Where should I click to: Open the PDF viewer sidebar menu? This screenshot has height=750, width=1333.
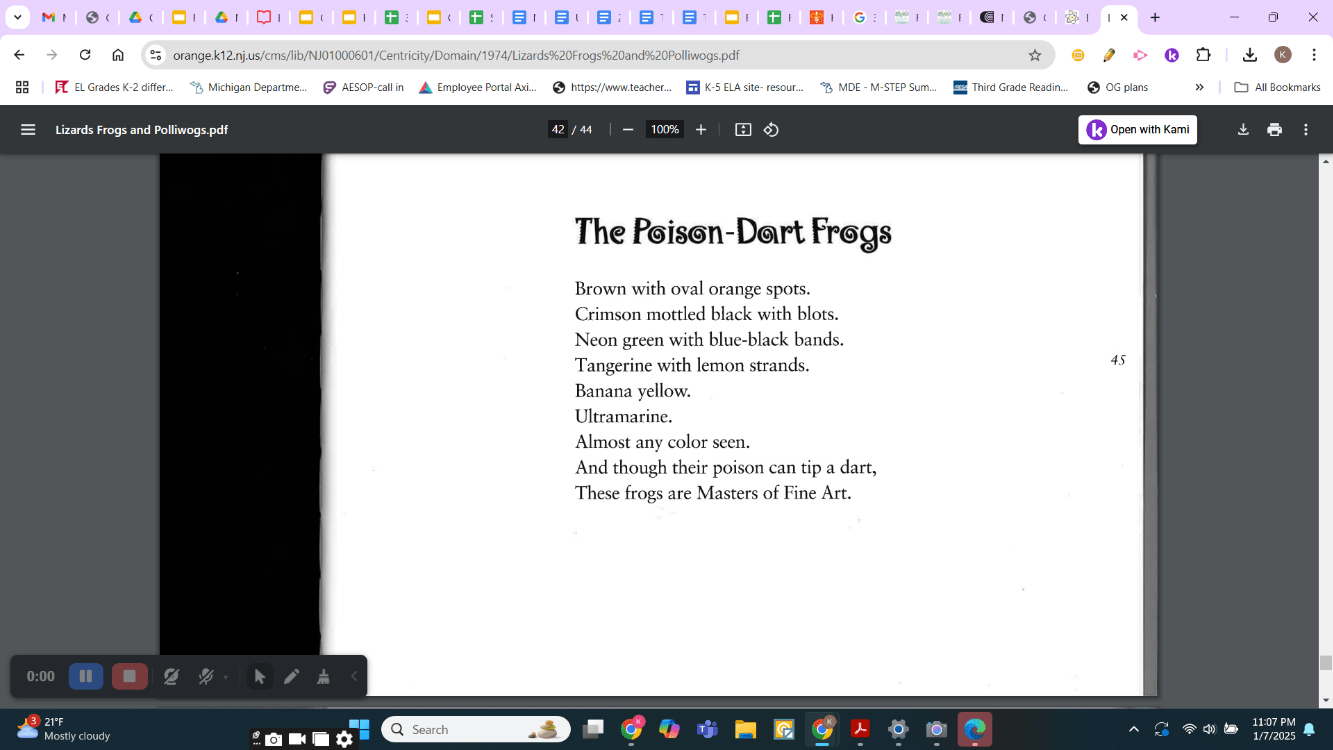(x=28, y=130)
